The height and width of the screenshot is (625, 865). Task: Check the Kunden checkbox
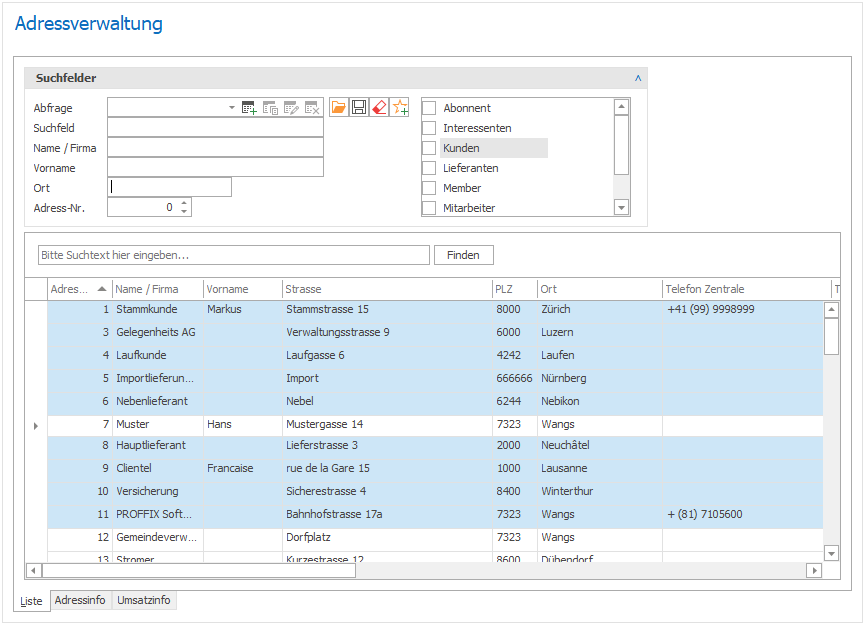tap(429, 148)
